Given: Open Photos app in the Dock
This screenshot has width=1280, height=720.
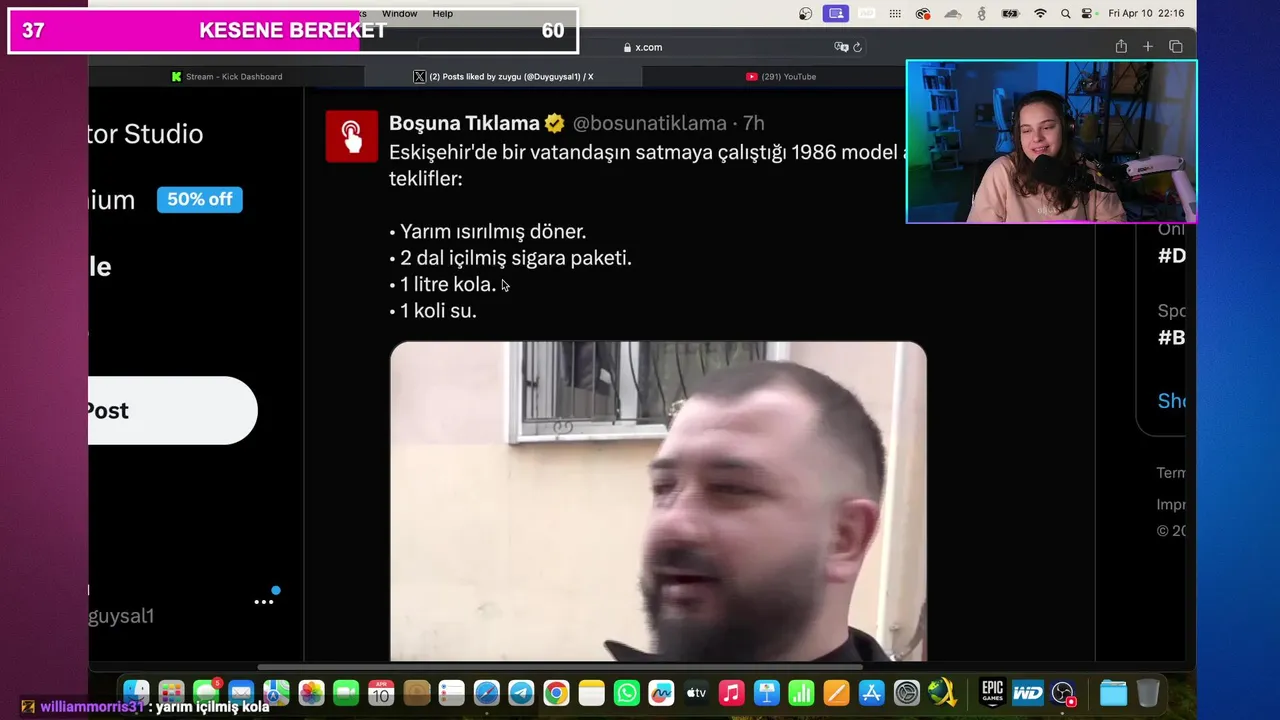Looking at the screenshot, I should [x=311, y=693].
